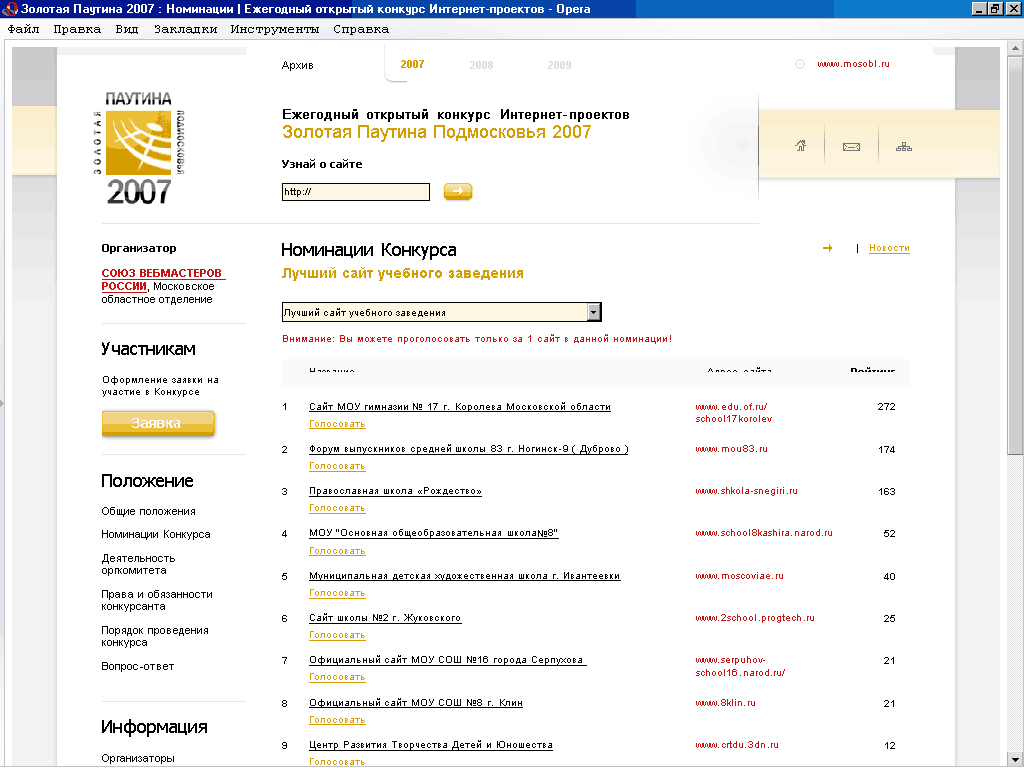
Task: Click the round icon beside www.mosobl.ru
Action: [x=800, y=64]
